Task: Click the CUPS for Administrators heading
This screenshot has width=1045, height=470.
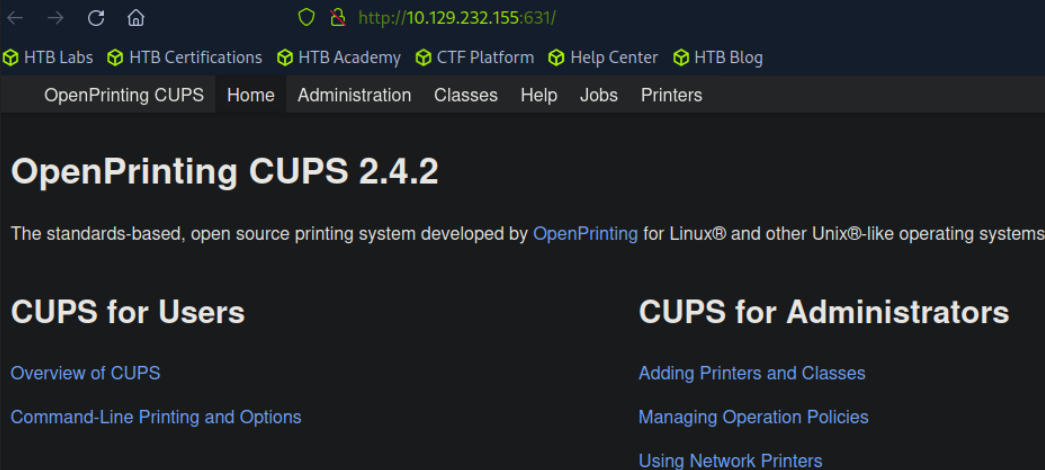Action: [x=824, y=312]
